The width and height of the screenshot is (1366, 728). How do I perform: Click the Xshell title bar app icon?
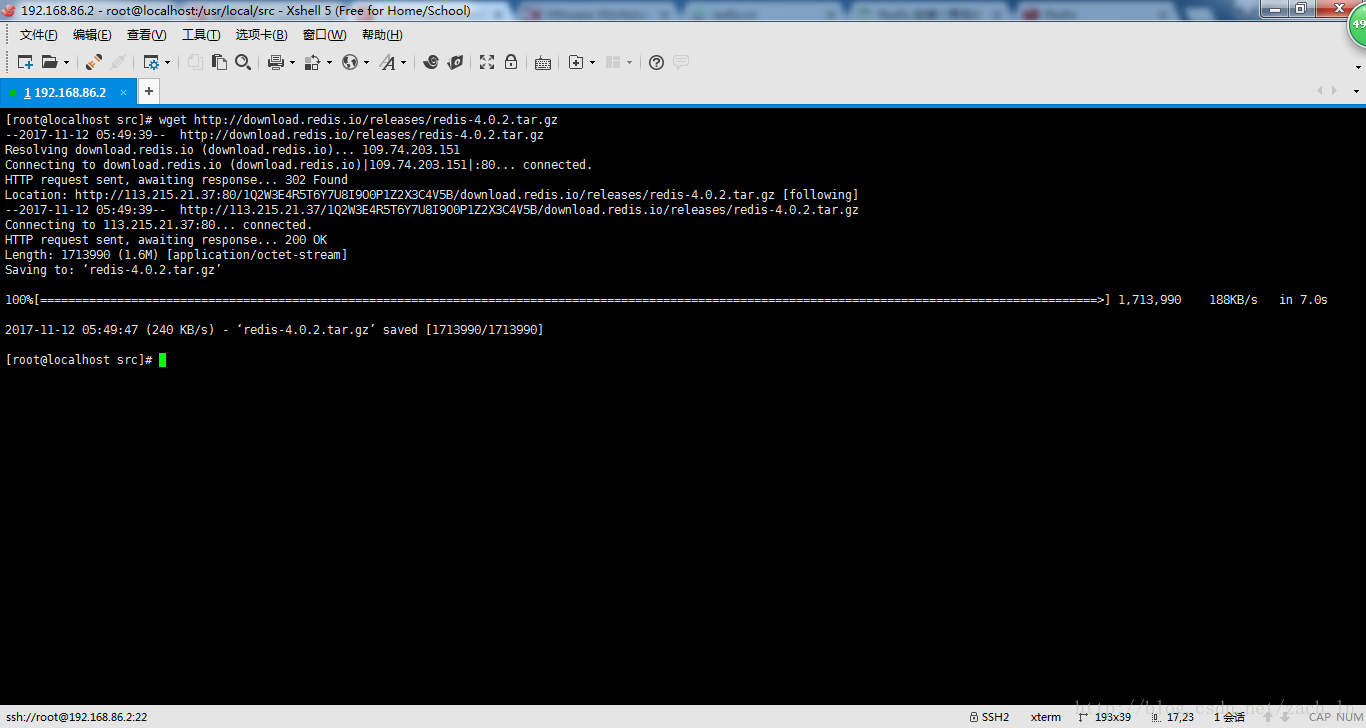(9, 10)
